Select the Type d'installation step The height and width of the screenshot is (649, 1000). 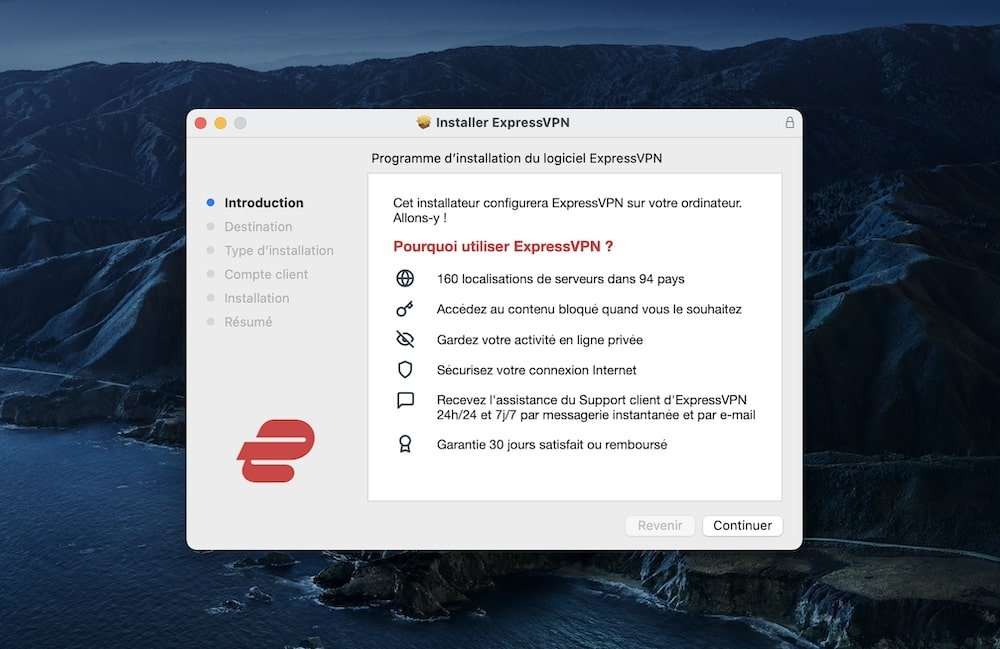(x=279, y=251)
